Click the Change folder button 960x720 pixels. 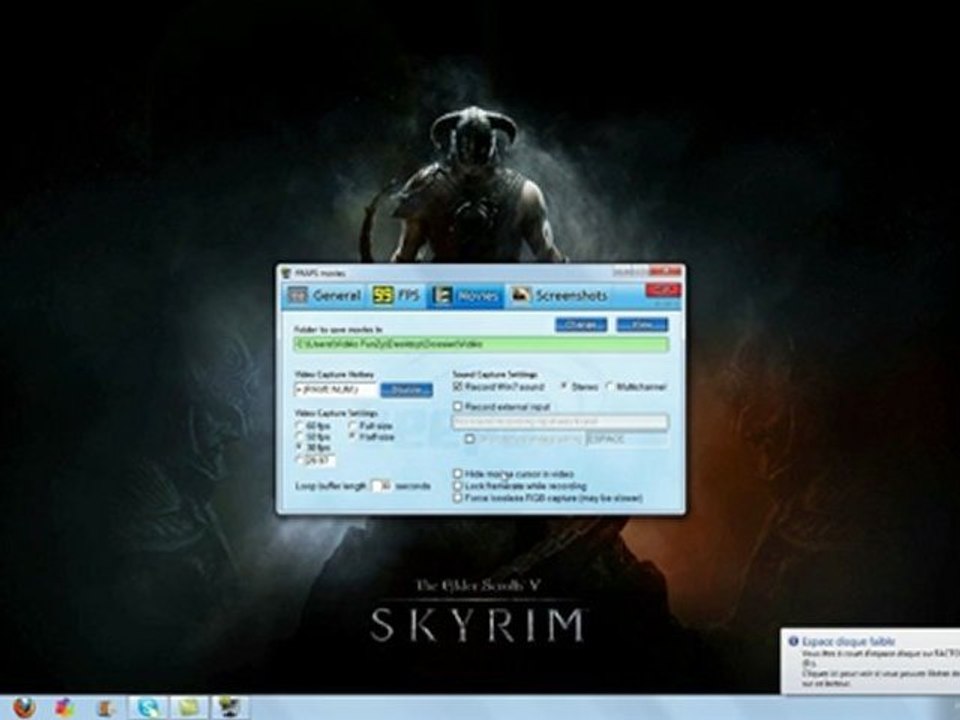pyautogui.click(x=580, y=324)
